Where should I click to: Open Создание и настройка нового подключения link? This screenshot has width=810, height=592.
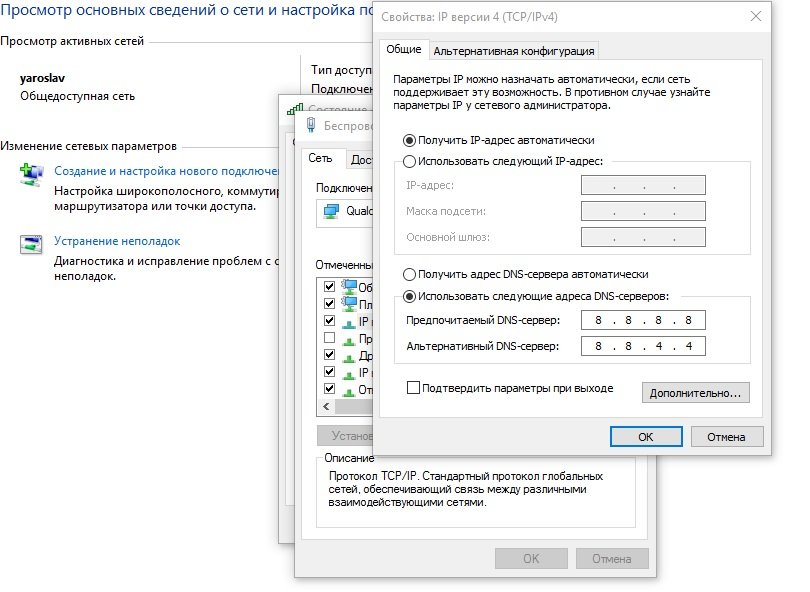click(x=166, y=171)
